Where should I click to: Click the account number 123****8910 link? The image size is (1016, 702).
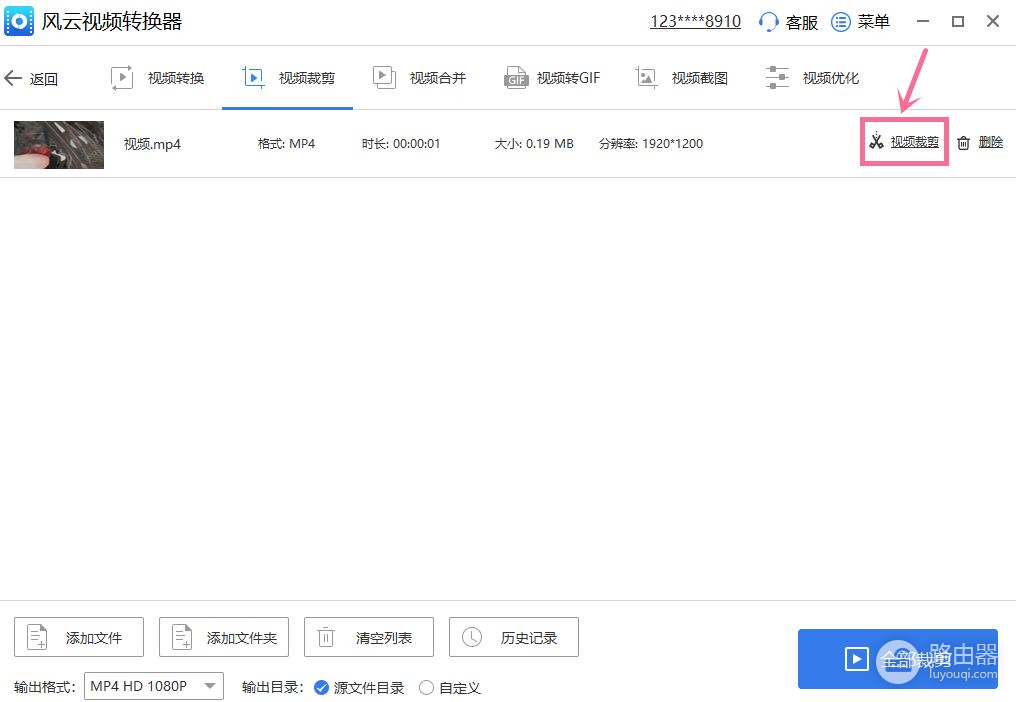(x=695, y=22)
